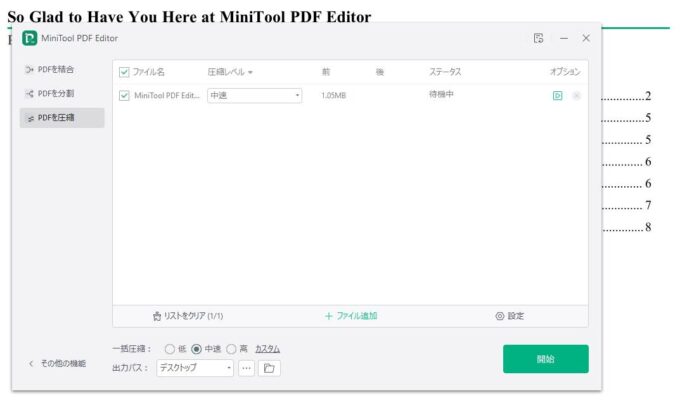Image resolution: width=680 pixels, height=403 pixels.
Task: Close the MiniTool PDF Editor dialog
Action: tap(586, 38)
